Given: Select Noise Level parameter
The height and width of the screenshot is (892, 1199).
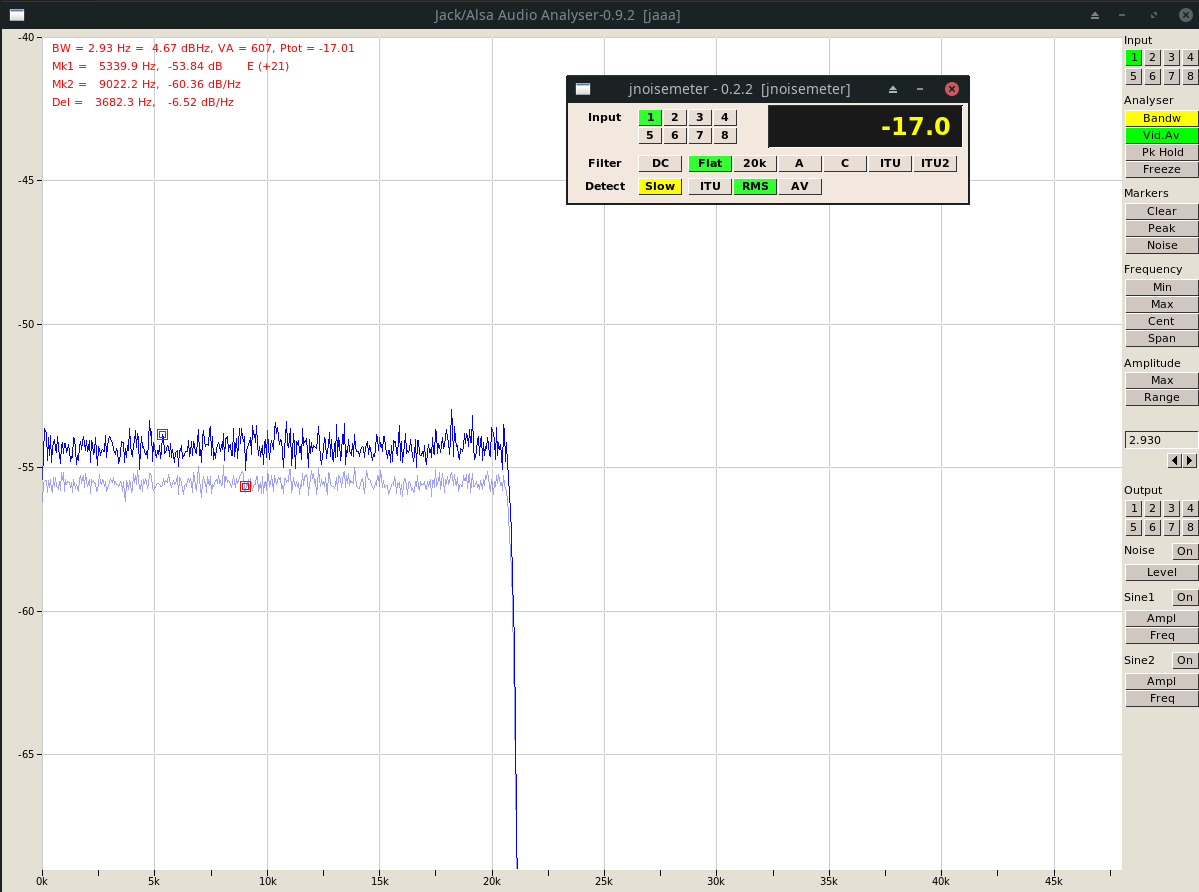Looking at the screenshot, I should 1162,573.
